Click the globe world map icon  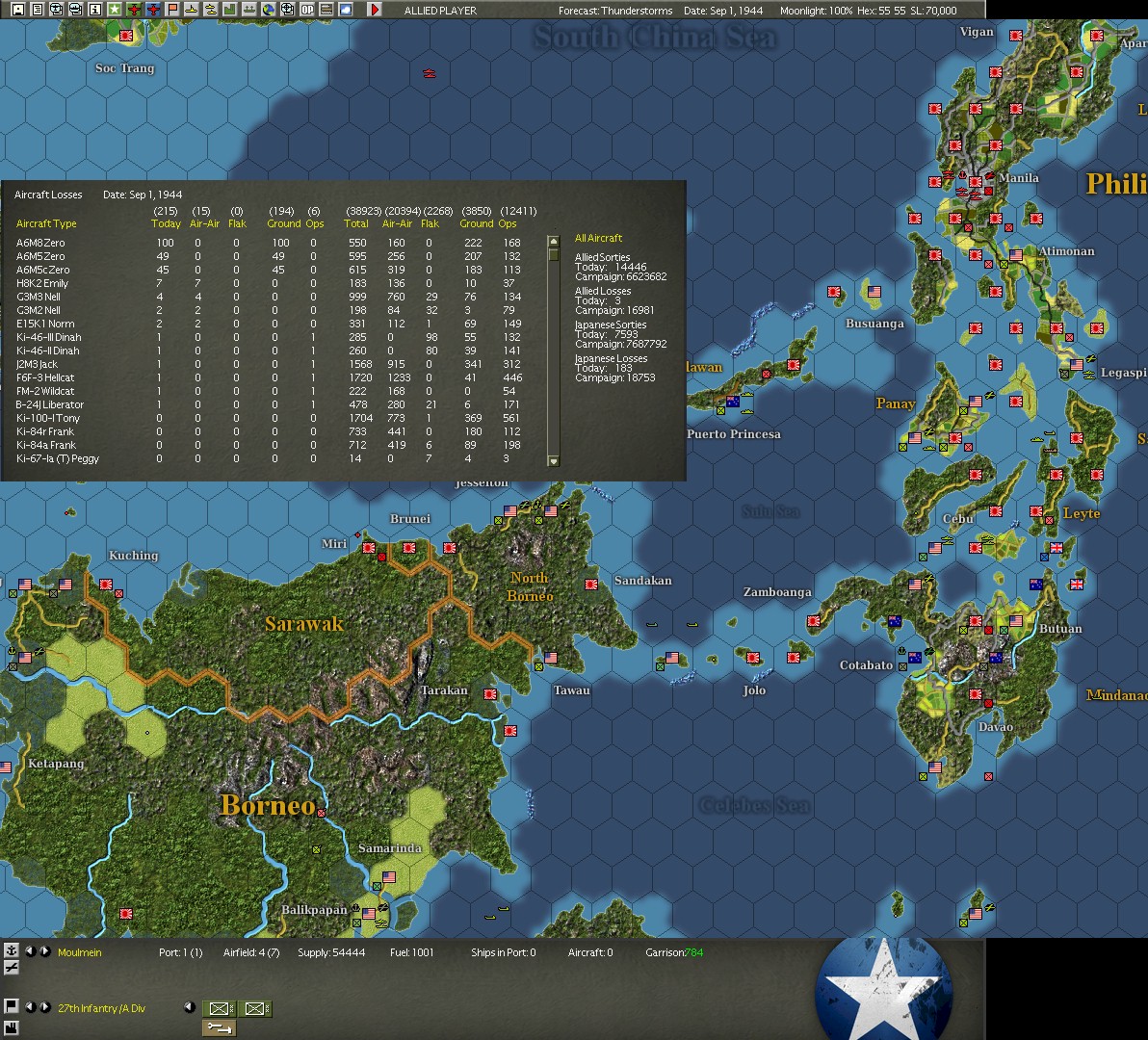click(x=268, y=10)
